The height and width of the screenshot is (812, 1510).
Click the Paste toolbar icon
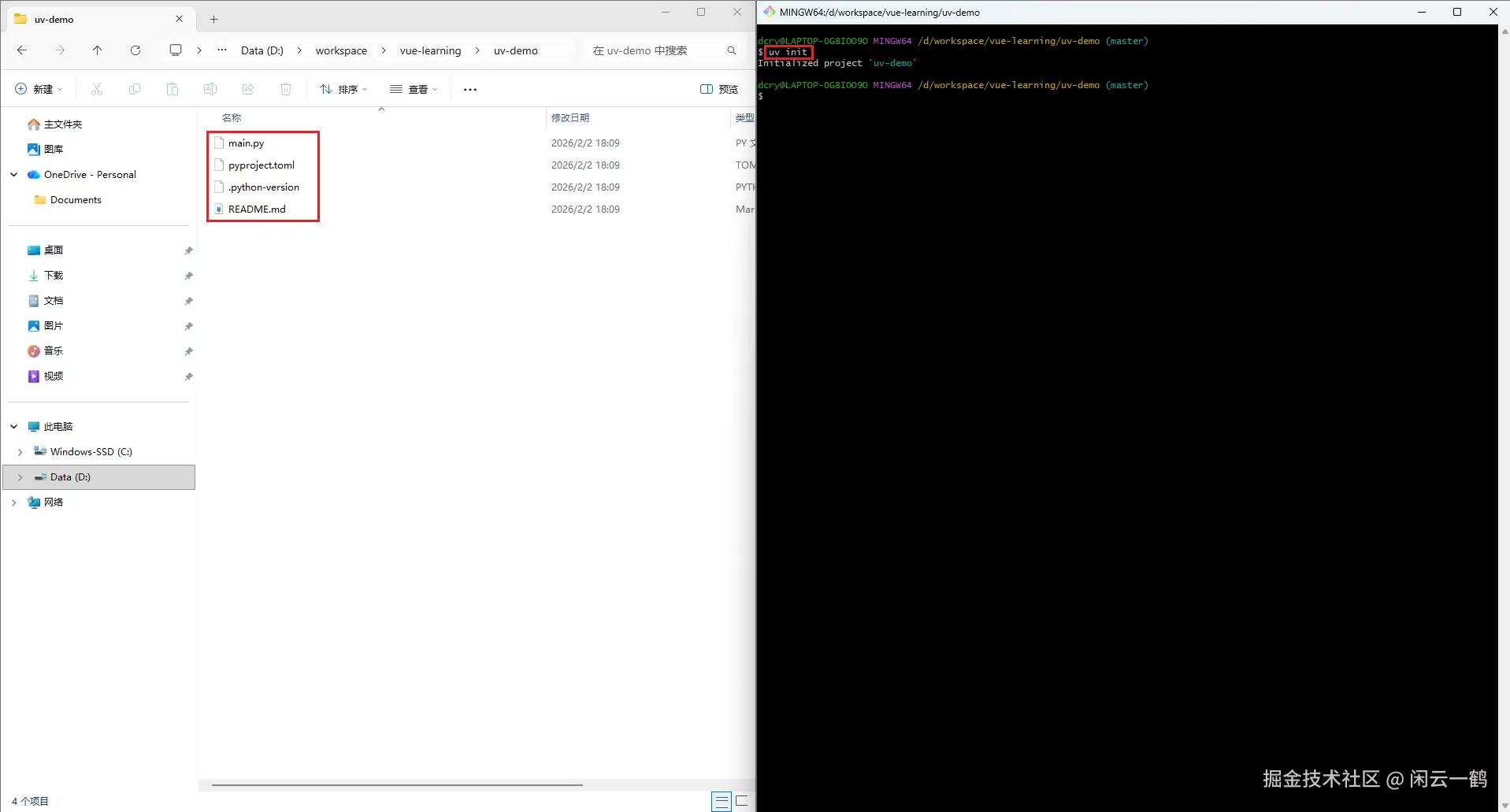[173, 89]
